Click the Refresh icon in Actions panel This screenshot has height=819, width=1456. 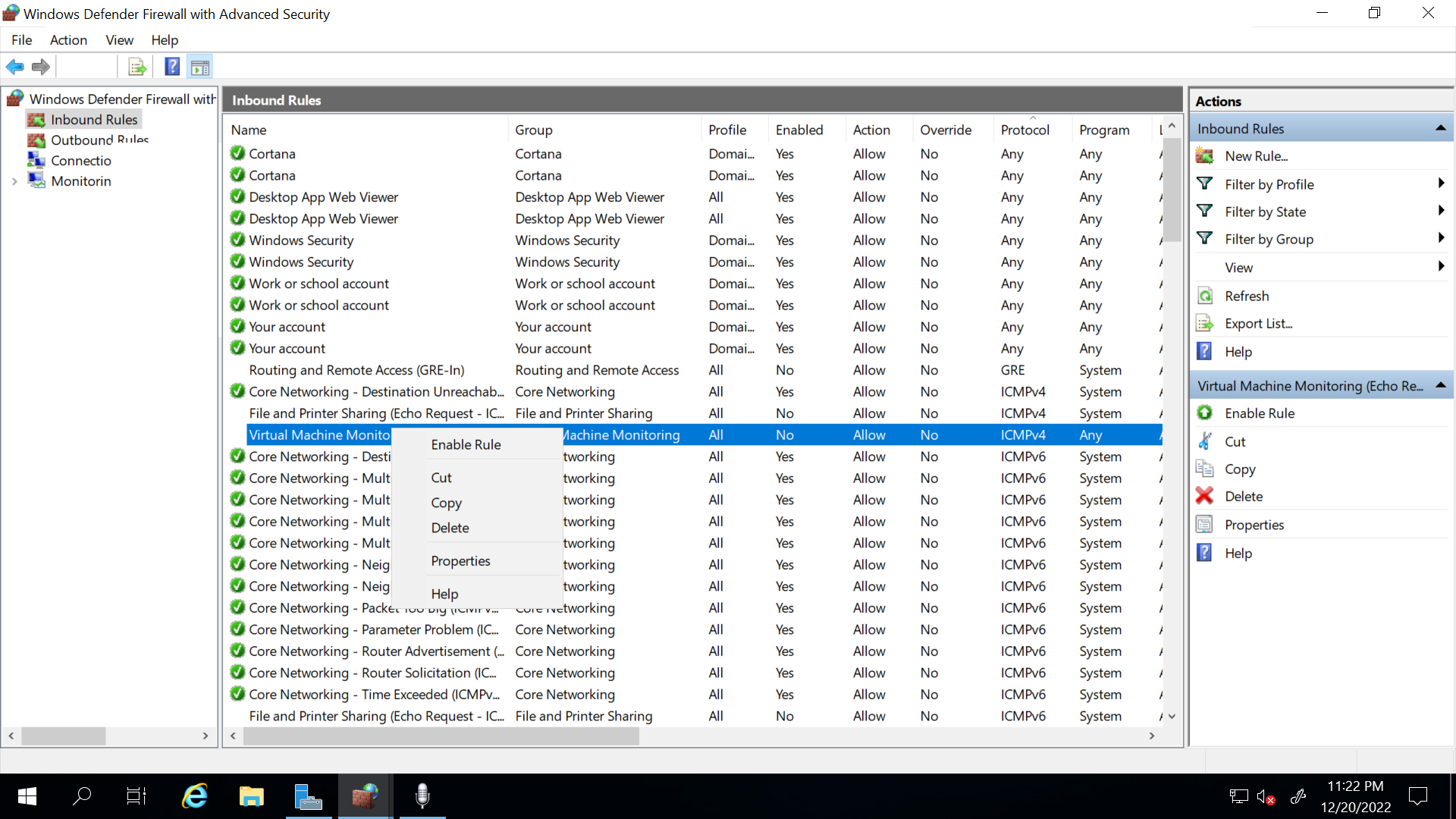pyautogui.click(x=1207, y=296)
